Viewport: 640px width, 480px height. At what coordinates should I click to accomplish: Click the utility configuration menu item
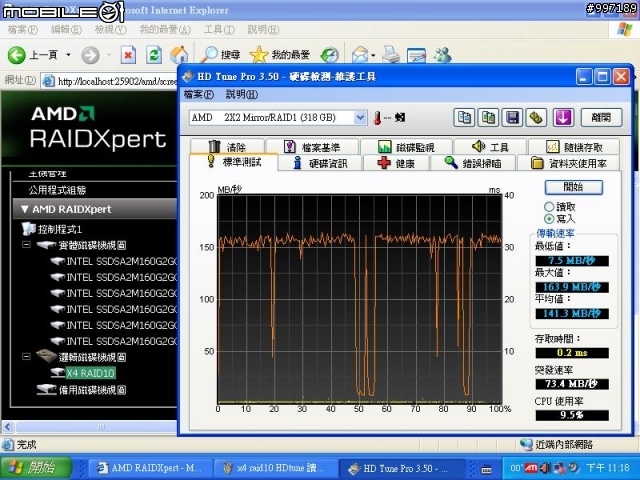[x=57, y=190]
